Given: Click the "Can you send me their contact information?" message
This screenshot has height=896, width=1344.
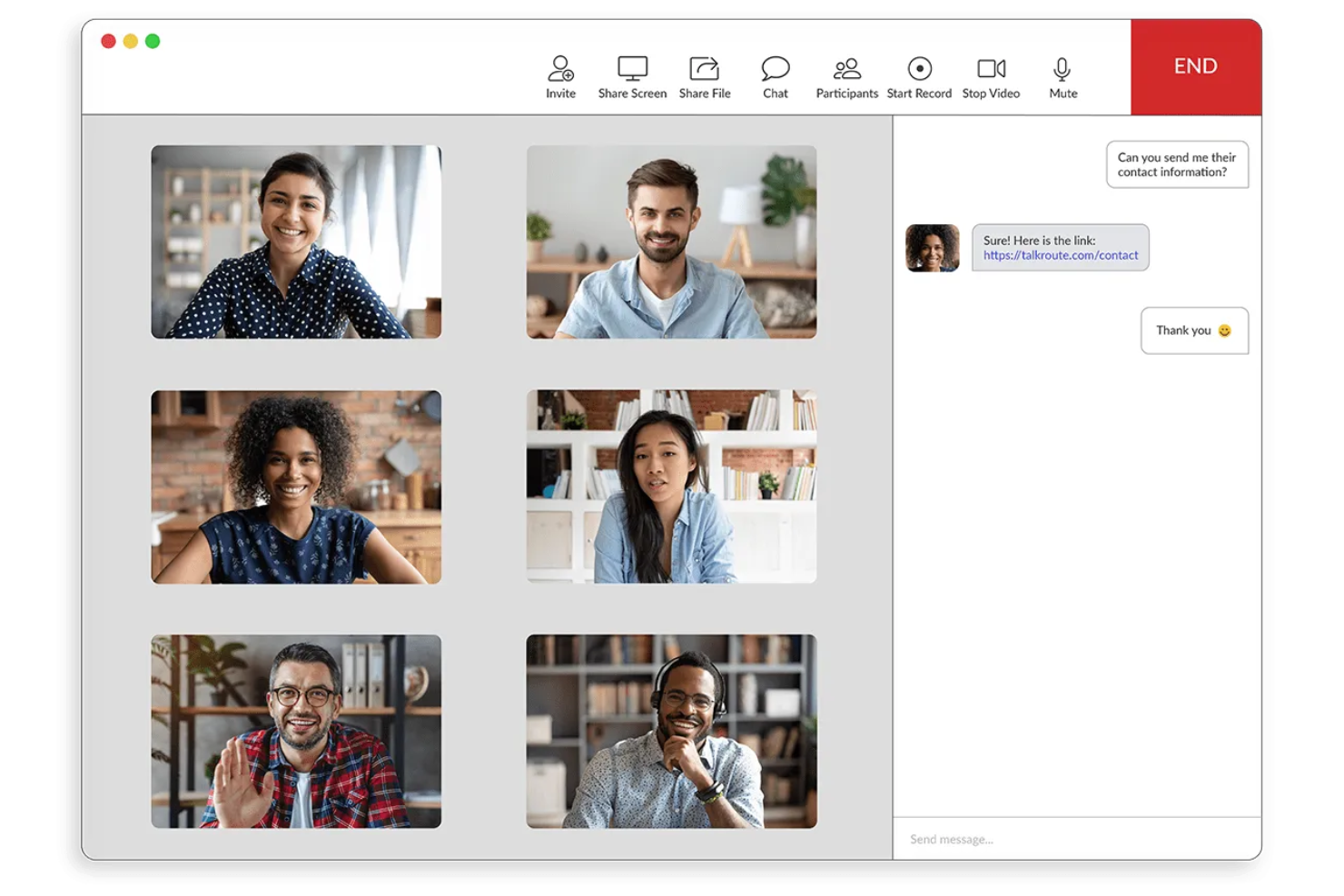Looking at the screenshot, I should point(1177,164).
